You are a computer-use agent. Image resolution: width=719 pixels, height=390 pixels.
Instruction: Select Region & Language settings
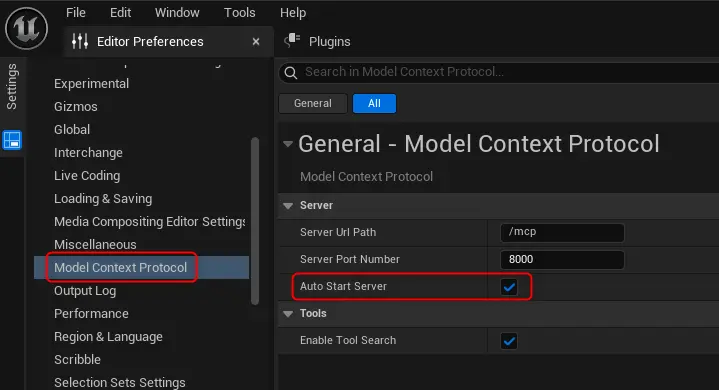[108, 336]
